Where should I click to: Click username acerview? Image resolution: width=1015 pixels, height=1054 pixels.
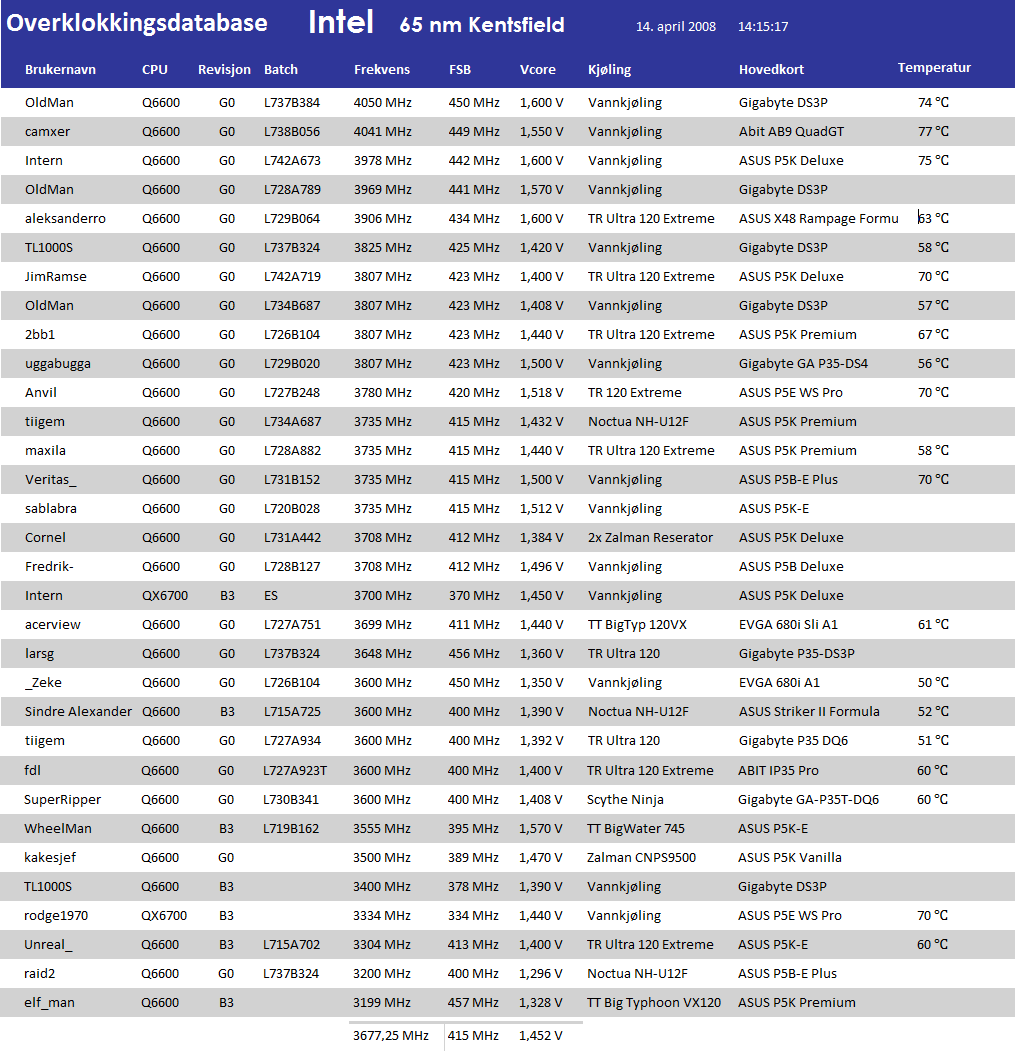tap(52, 624)
